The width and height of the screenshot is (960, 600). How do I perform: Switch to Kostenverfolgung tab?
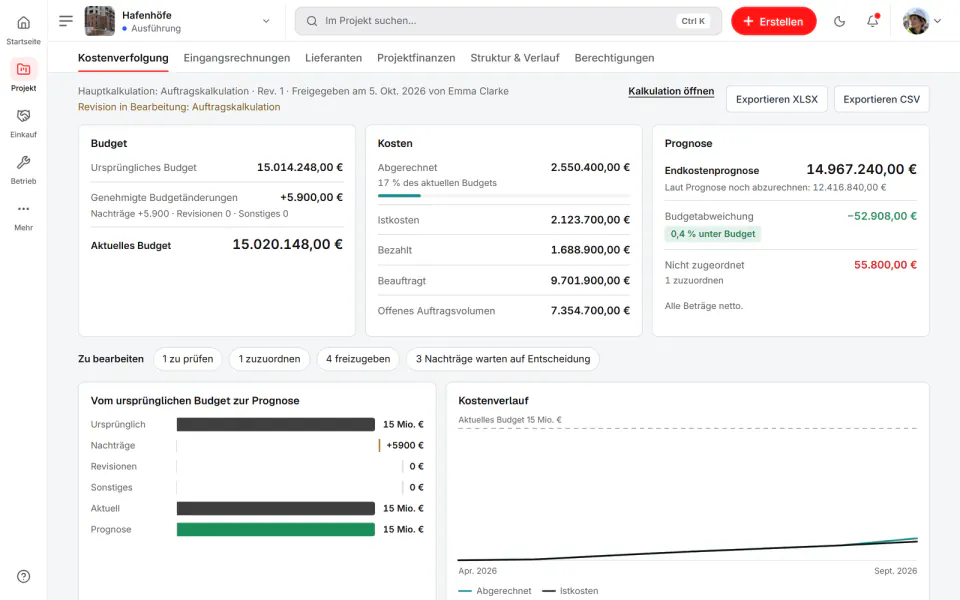[x=123, y=58]
